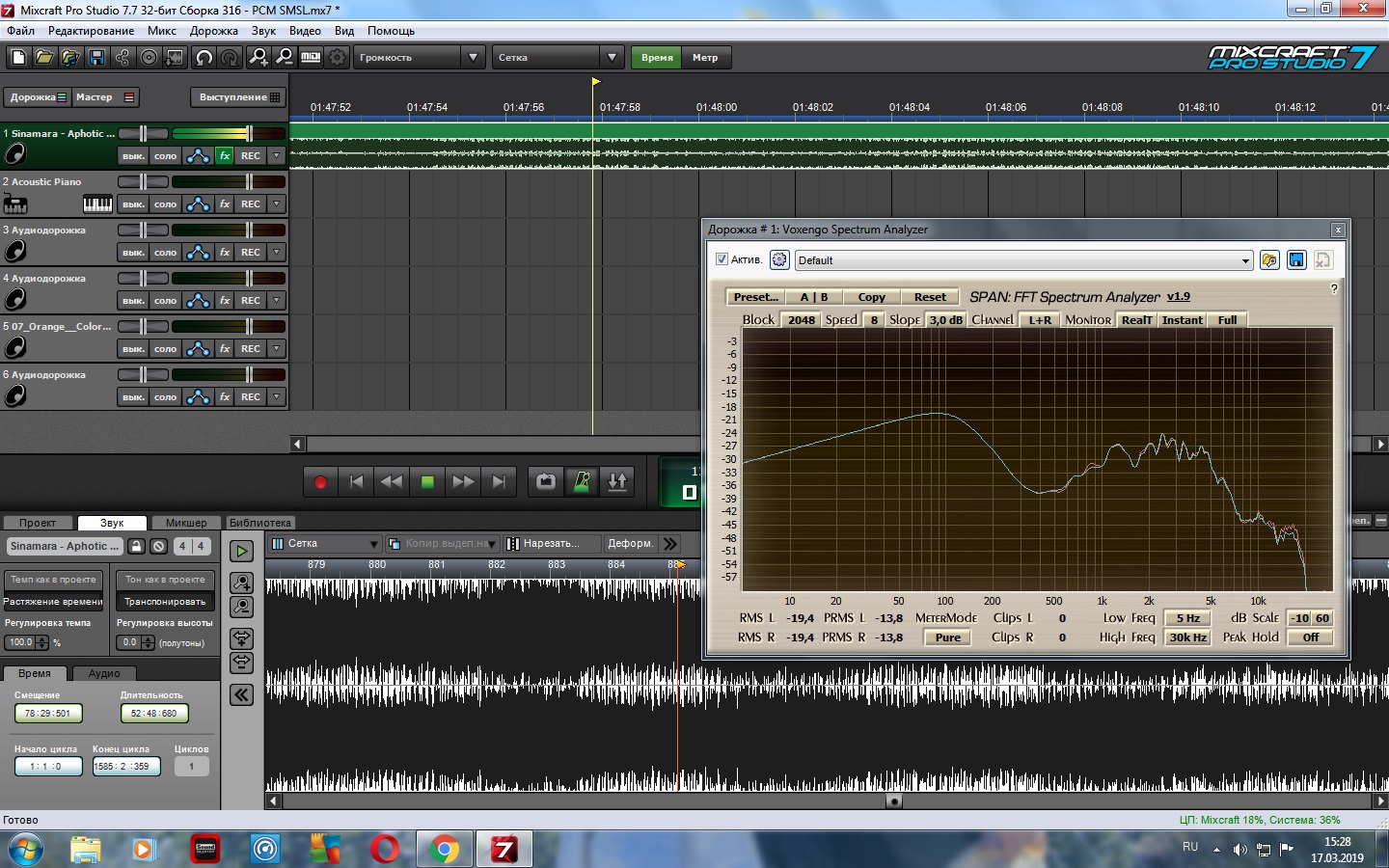Open the Звук menu in menu bar
The image size is (1389, 868).
tap(263, 31)
